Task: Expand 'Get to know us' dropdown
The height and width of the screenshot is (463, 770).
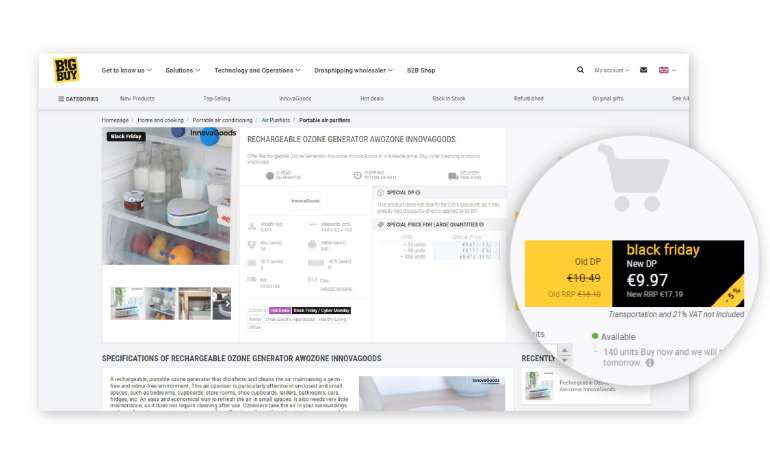Action: coord(126,71)
